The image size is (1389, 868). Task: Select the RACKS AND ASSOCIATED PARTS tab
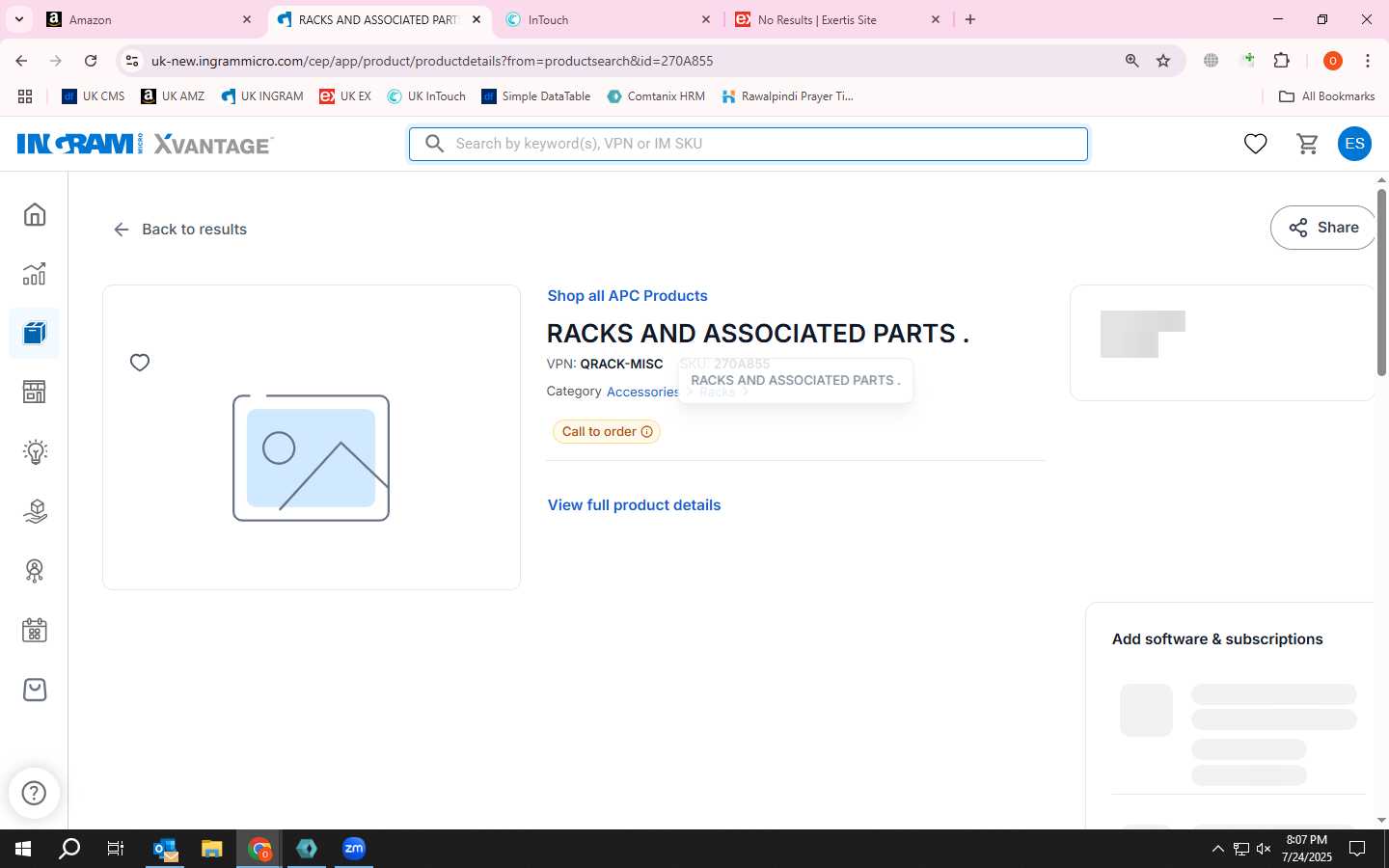click(x=379, y=19)
